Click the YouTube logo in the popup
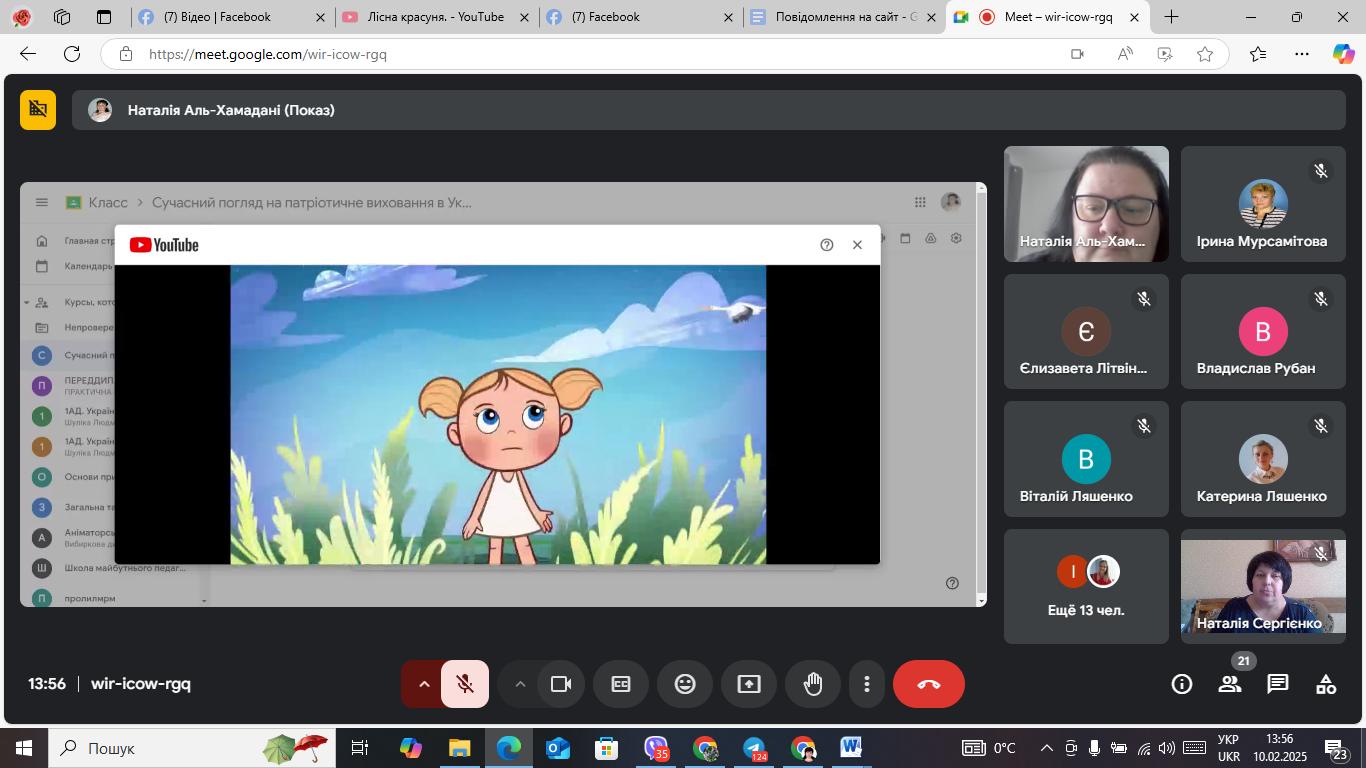 pos(164,245)
